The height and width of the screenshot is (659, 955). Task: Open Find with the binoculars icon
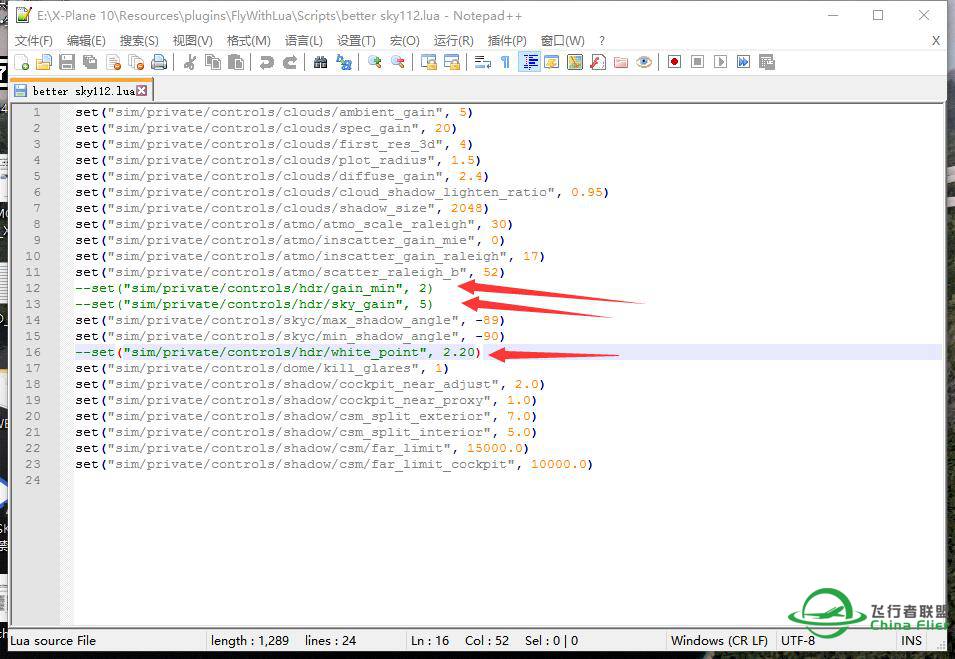320,62
